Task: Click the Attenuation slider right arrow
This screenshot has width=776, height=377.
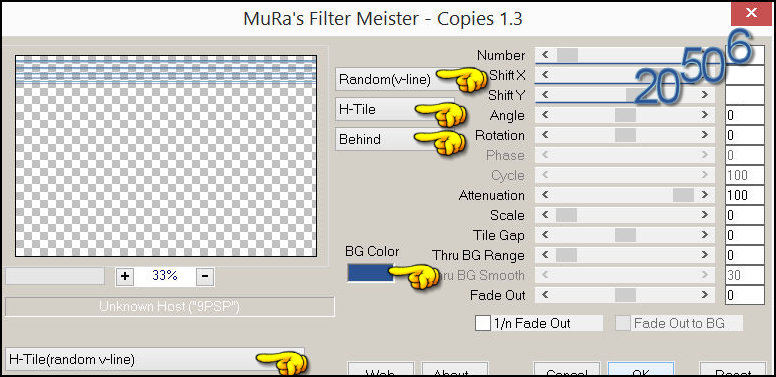Action: click(705, 195)
